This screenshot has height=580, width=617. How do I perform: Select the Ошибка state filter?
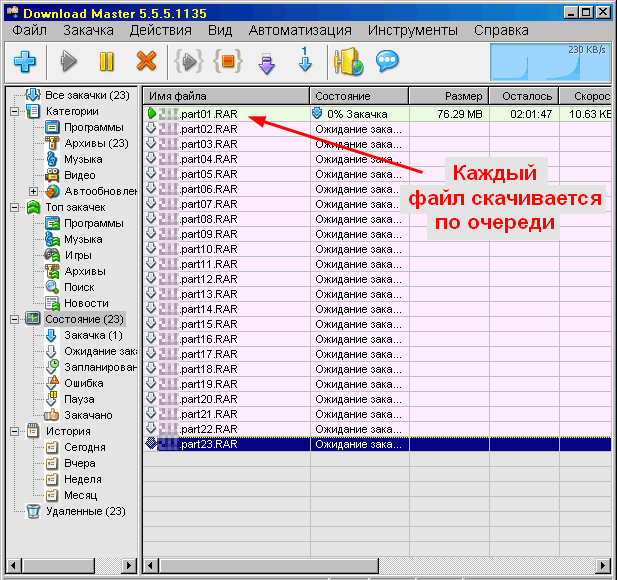click(x=84, y=383)
